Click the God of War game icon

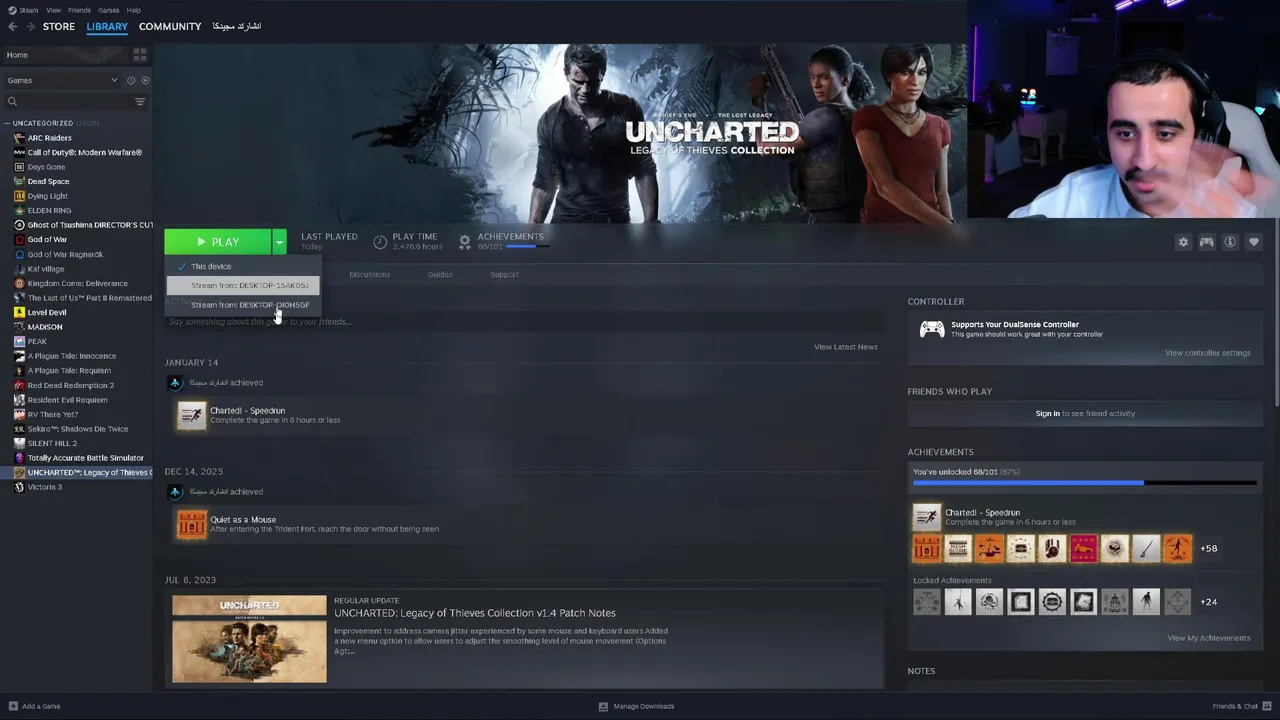click(19, 240)
